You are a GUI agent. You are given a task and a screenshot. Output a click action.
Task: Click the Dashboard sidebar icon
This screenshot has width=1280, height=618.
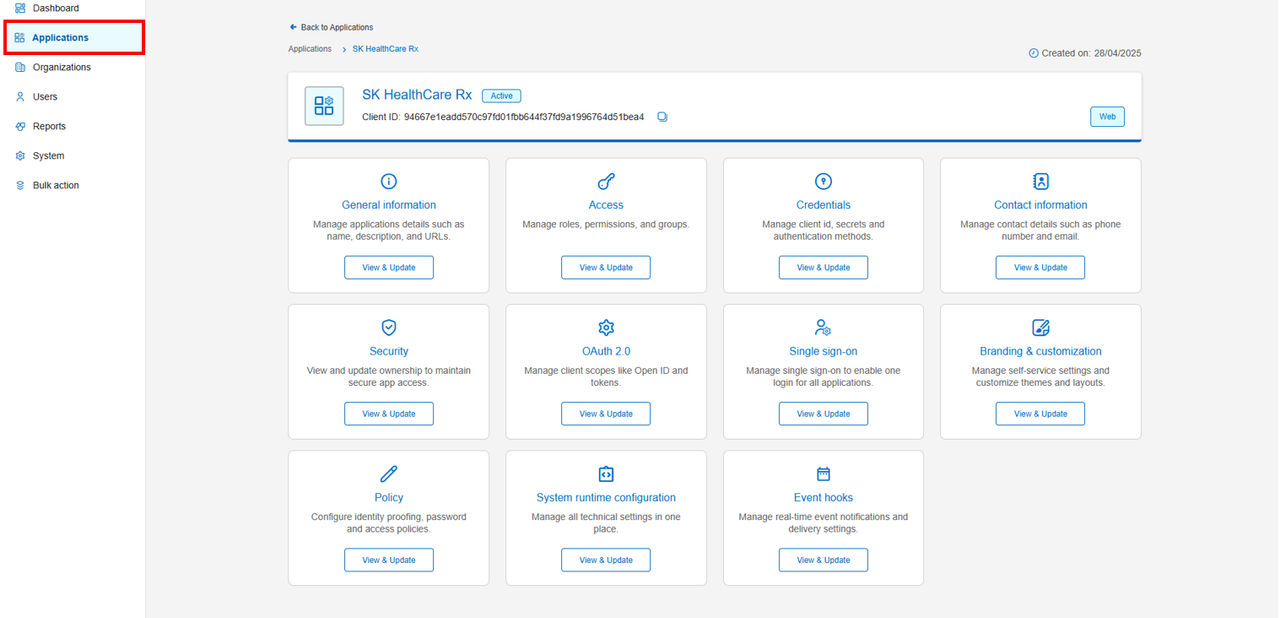[x=20, y=8]
